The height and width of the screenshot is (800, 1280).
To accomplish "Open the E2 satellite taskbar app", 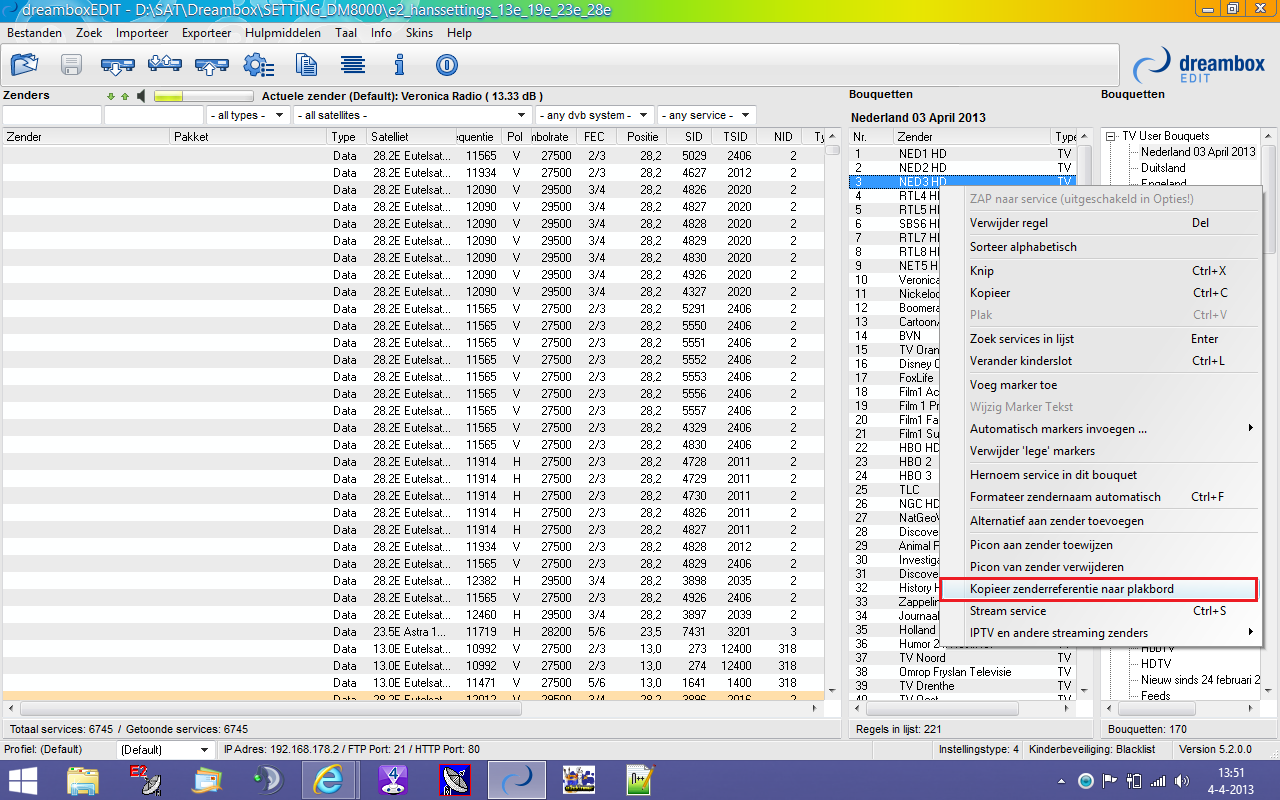I will point(145,779).
